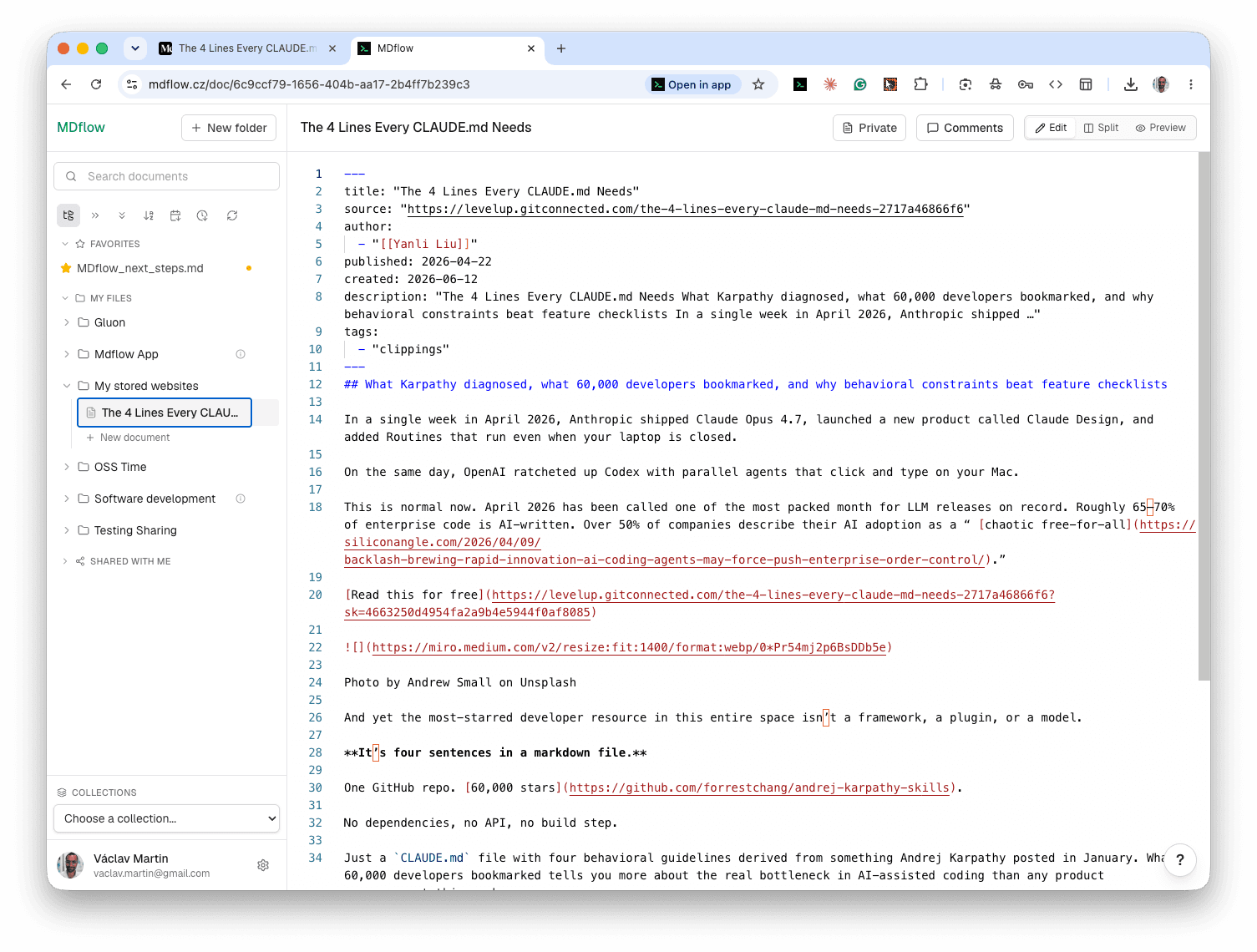Click the refresh documents icon in sidebar
1257x952 pixels.
tap(232, 215)
